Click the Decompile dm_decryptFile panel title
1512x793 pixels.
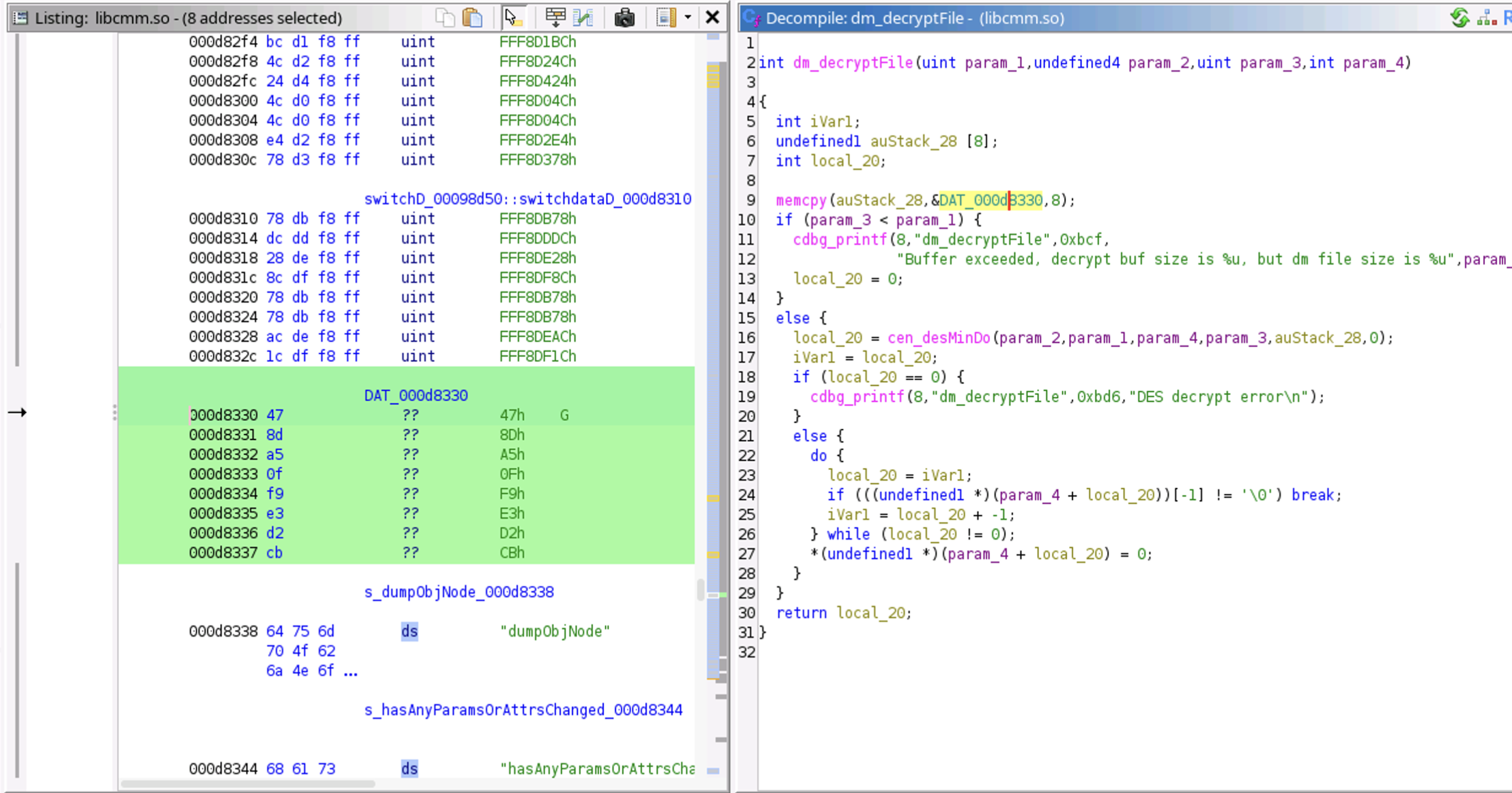coord(914,18)
